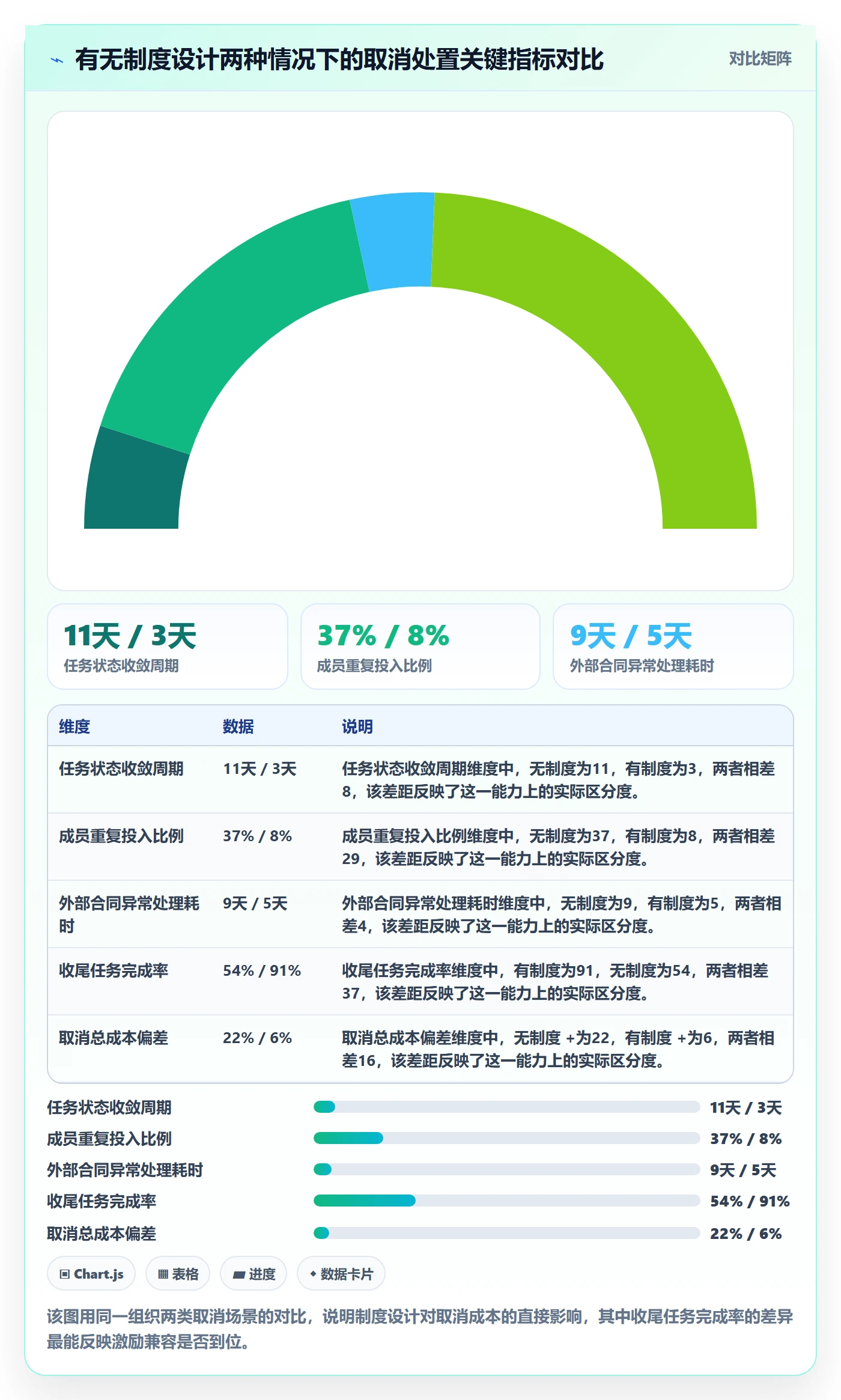The height and width of the screenshot is (1400, 841).
Task: Select the Chart.js tag chip
Action: [x=91, y=1274]
